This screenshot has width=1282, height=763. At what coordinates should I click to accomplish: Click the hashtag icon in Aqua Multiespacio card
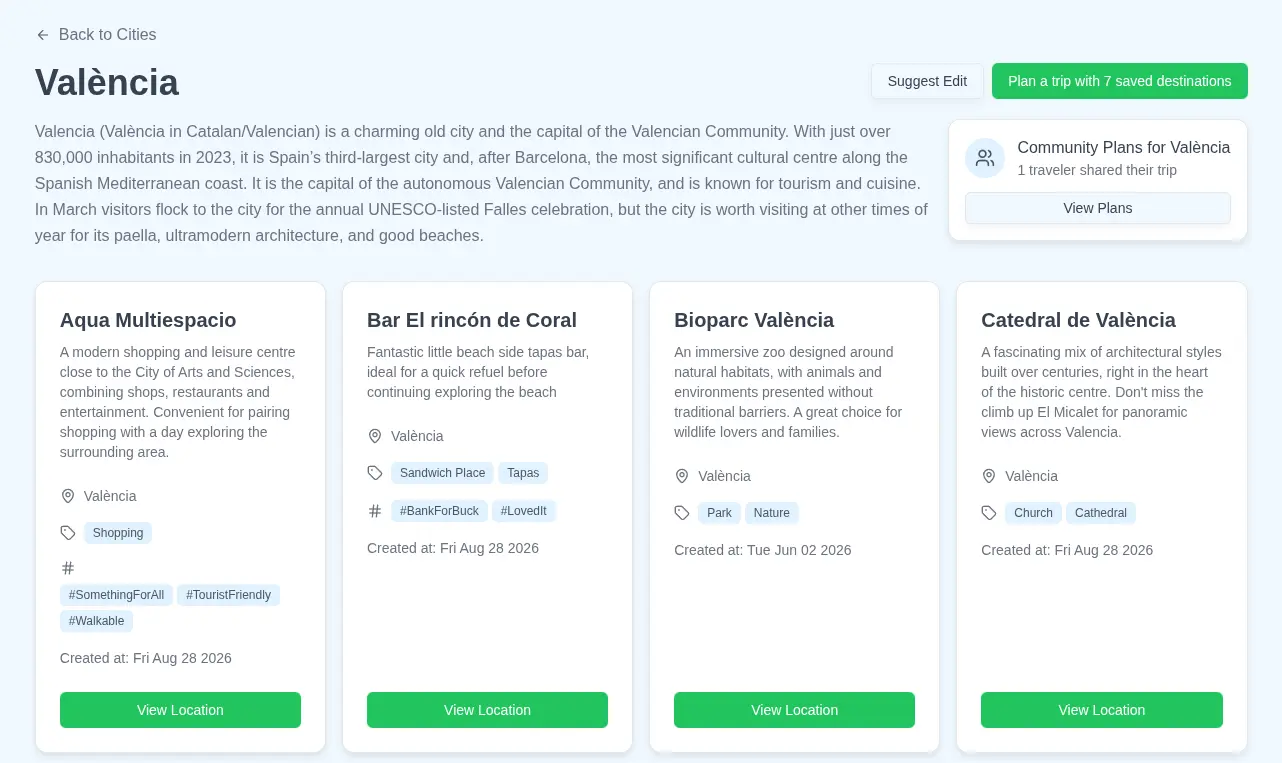coord(68,568)
